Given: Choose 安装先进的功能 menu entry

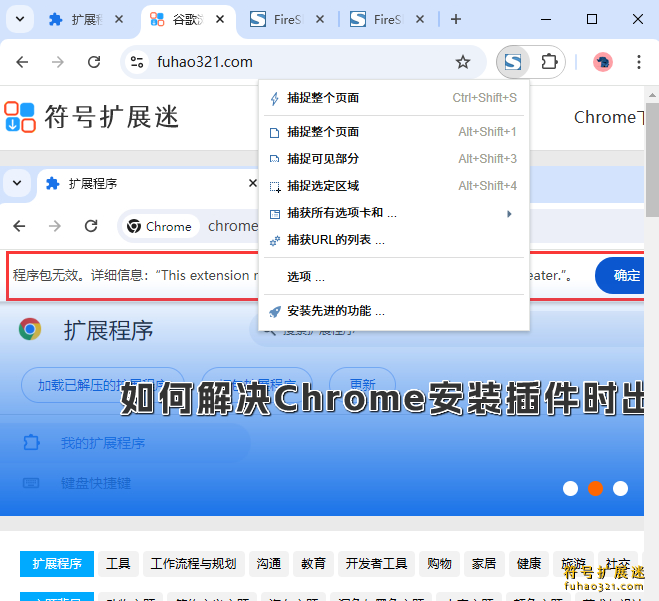Looking at the screenshot, I should [394, 311].
